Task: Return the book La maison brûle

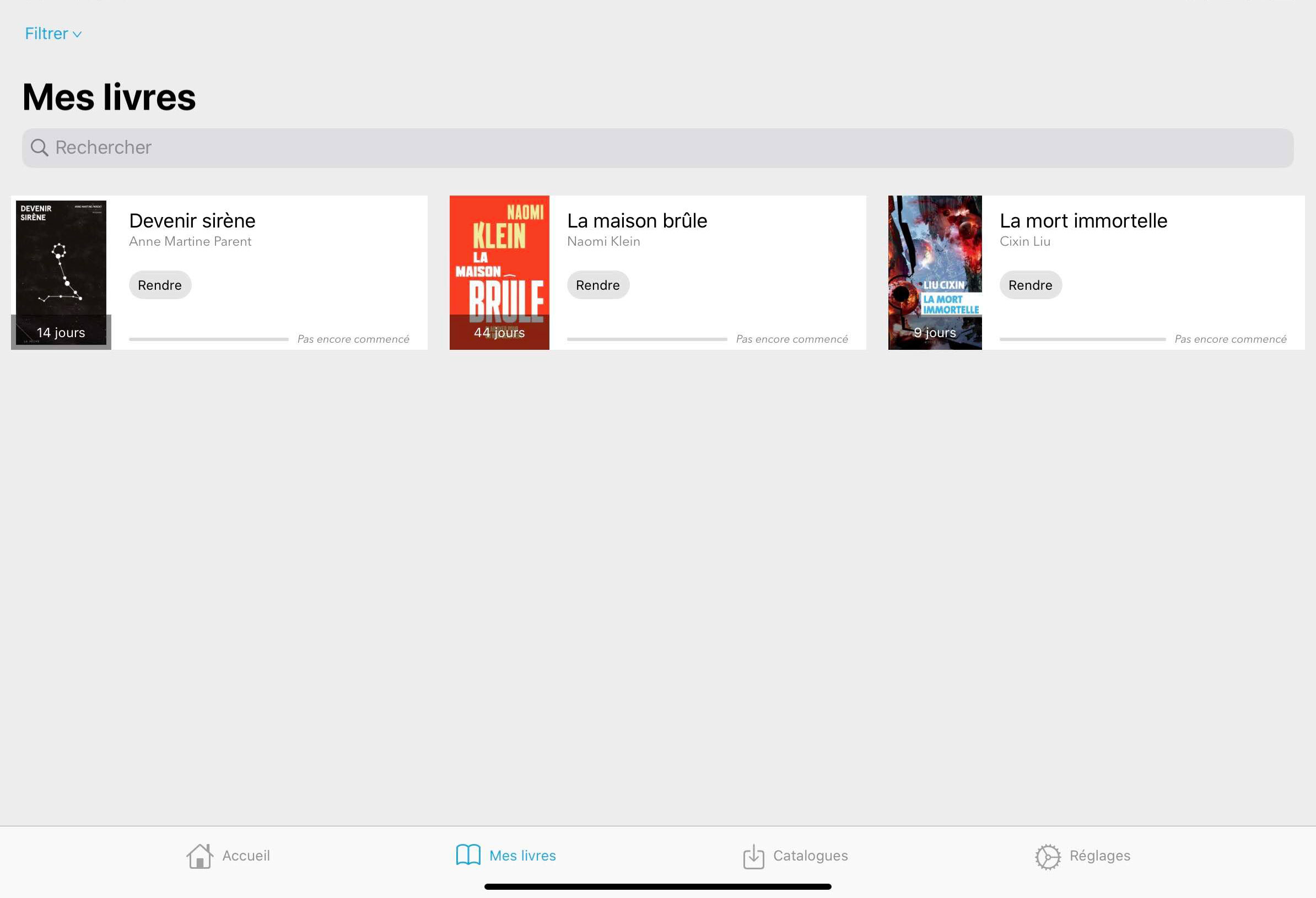Action: pos(597,285)
